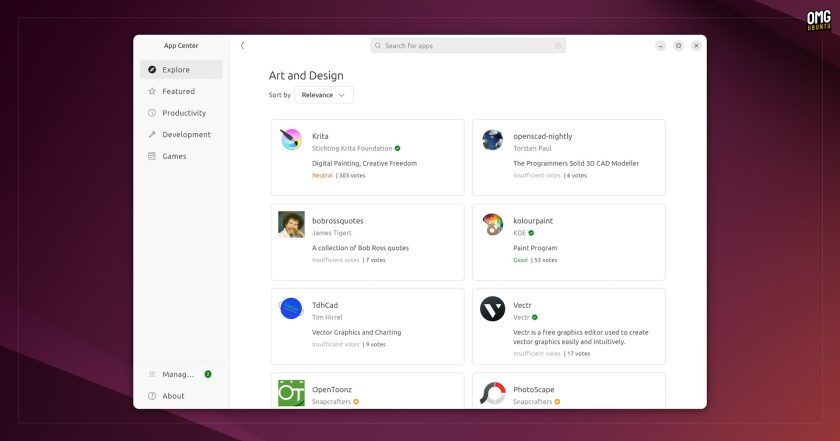Go back using the back arrow
Image resolution: width=840 pixels, height=441 pixels.
(x=242, y=46)
